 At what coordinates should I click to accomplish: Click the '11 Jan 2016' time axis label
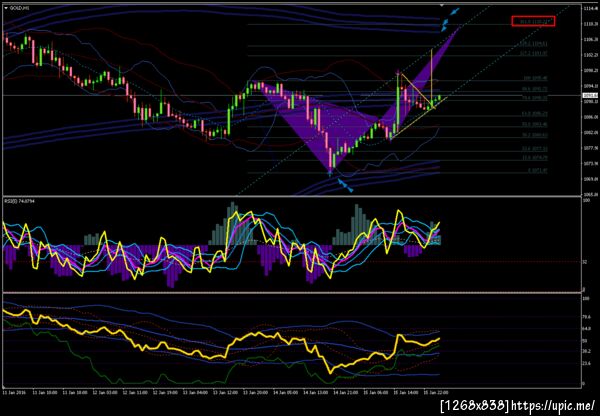pos(14,393)
